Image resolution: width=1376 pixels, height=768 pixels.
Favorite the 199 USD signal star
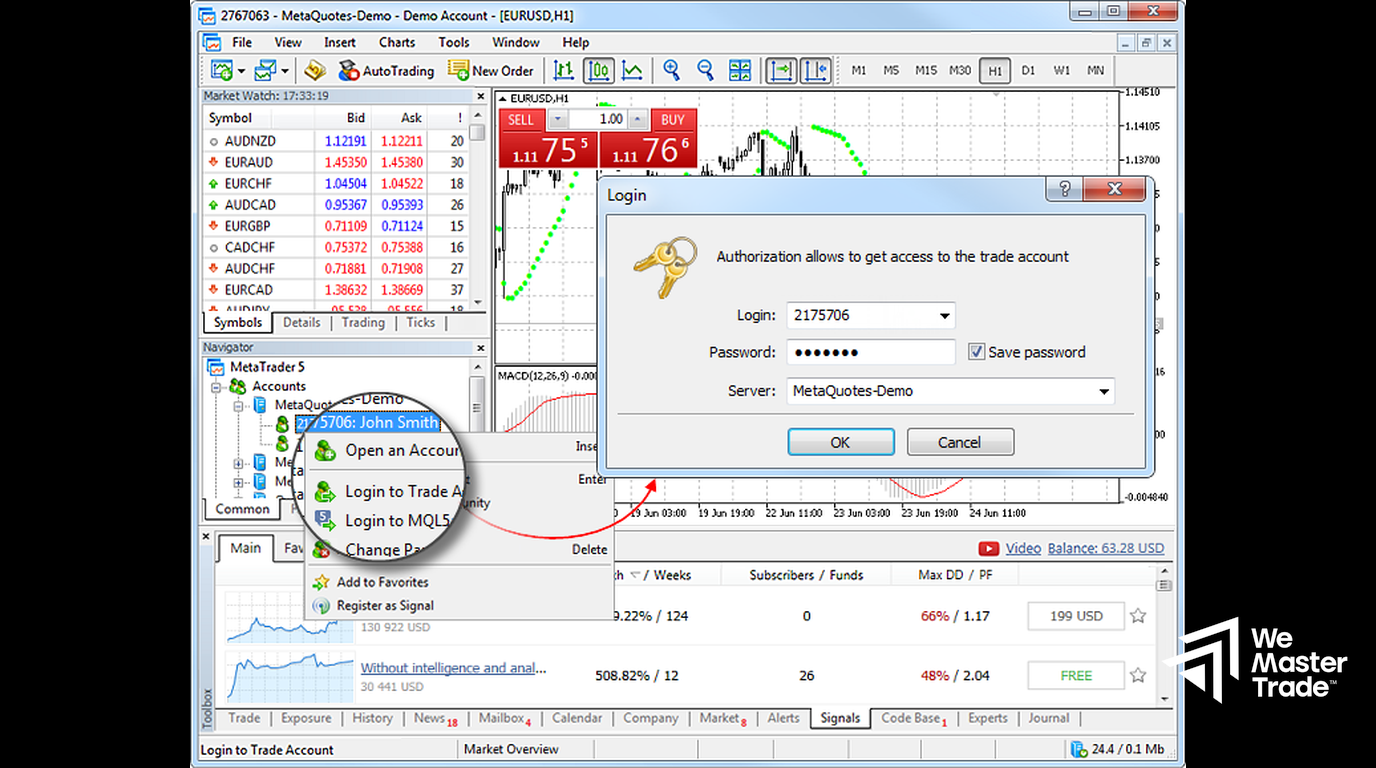(x=1138, y=616)
